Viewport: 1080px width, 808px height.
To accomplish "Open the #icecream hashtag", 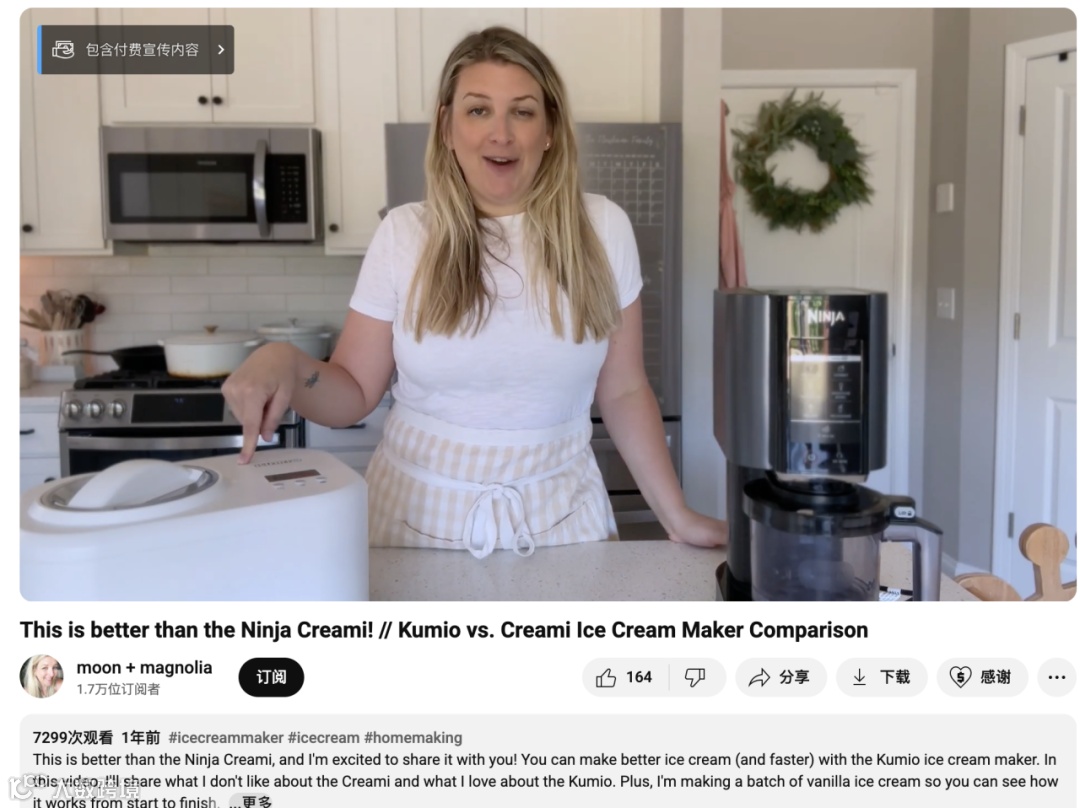I will (x=324, y=738).
